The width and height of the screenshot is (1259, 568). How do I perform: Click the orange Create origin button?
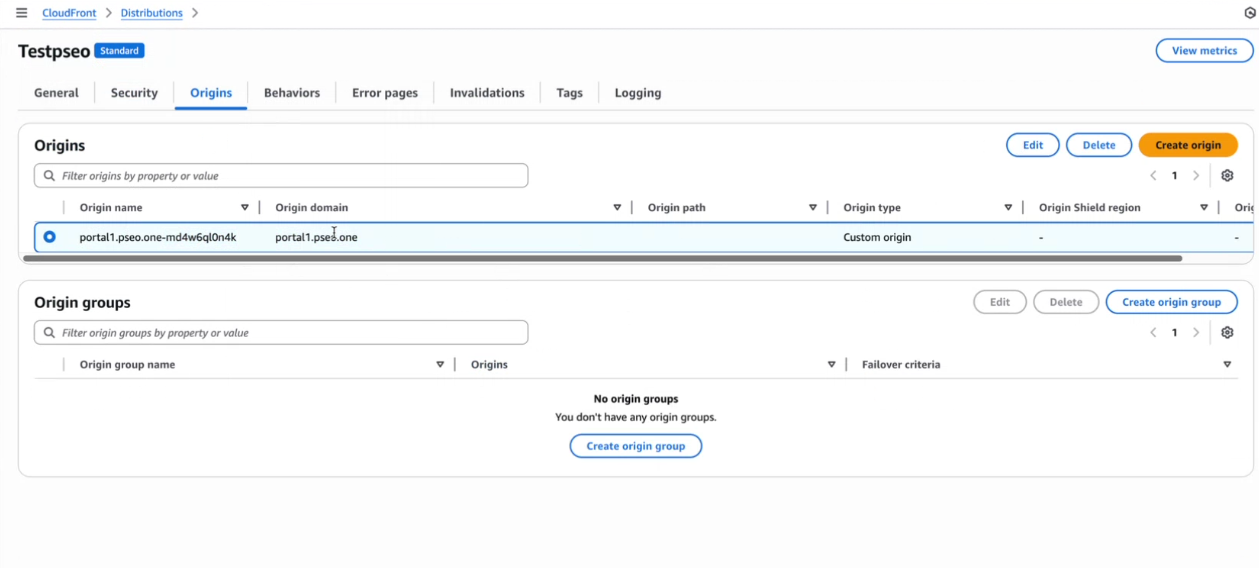coord(1188,145)
